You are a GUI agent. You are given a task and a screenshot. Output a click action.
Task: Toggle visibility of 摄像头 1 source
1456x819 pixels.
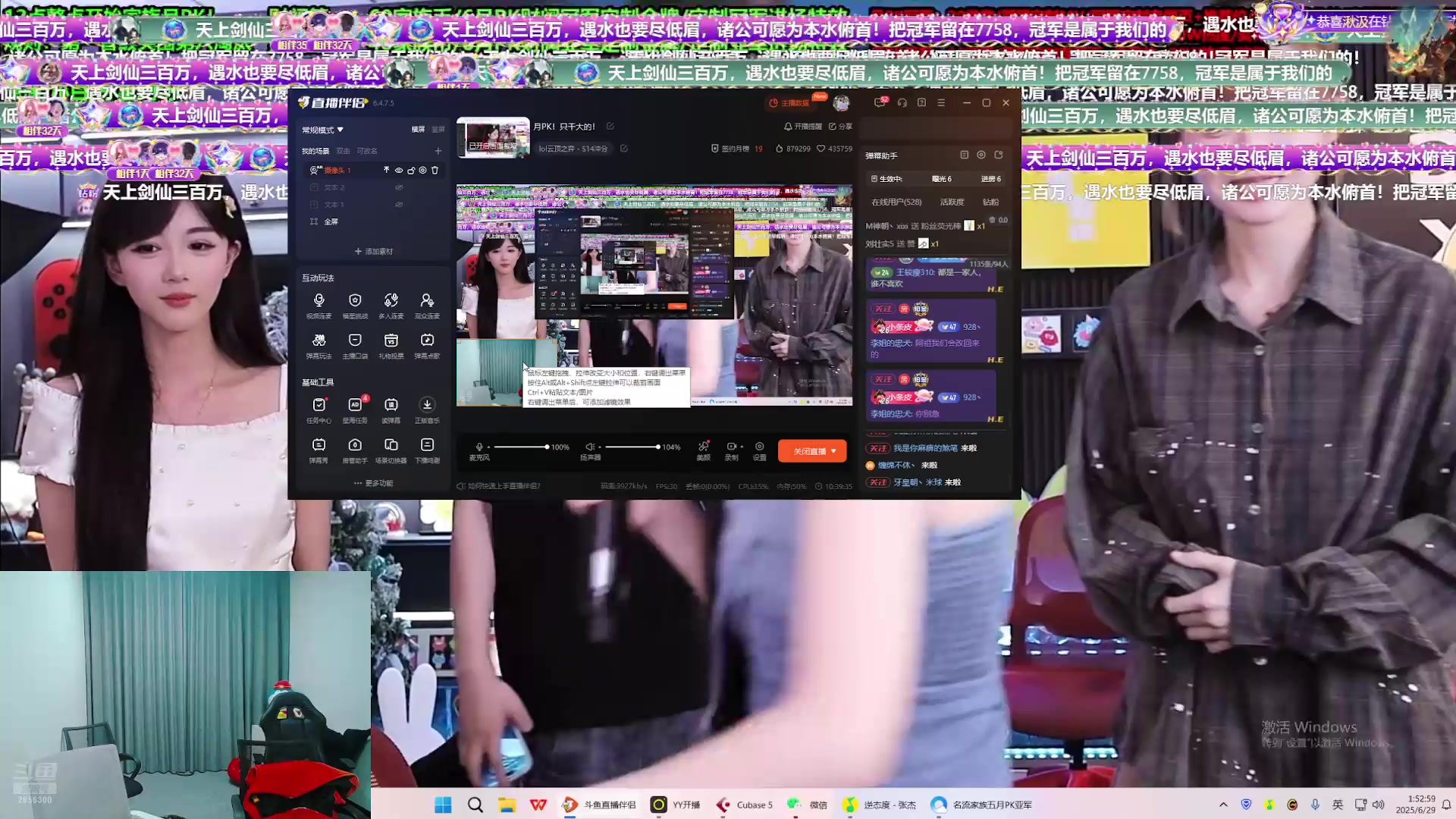(399, 171)
